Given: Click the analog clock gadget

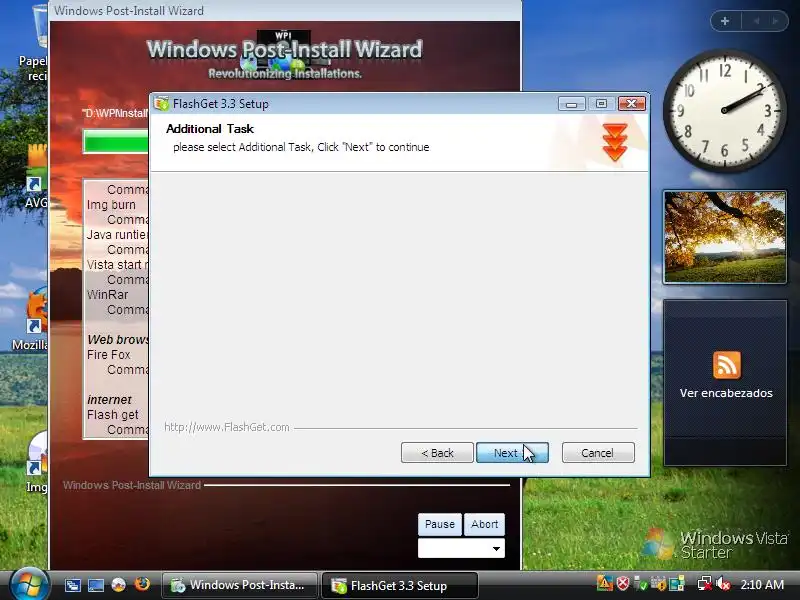Looking at the screenshot, I should pos(724,110).
